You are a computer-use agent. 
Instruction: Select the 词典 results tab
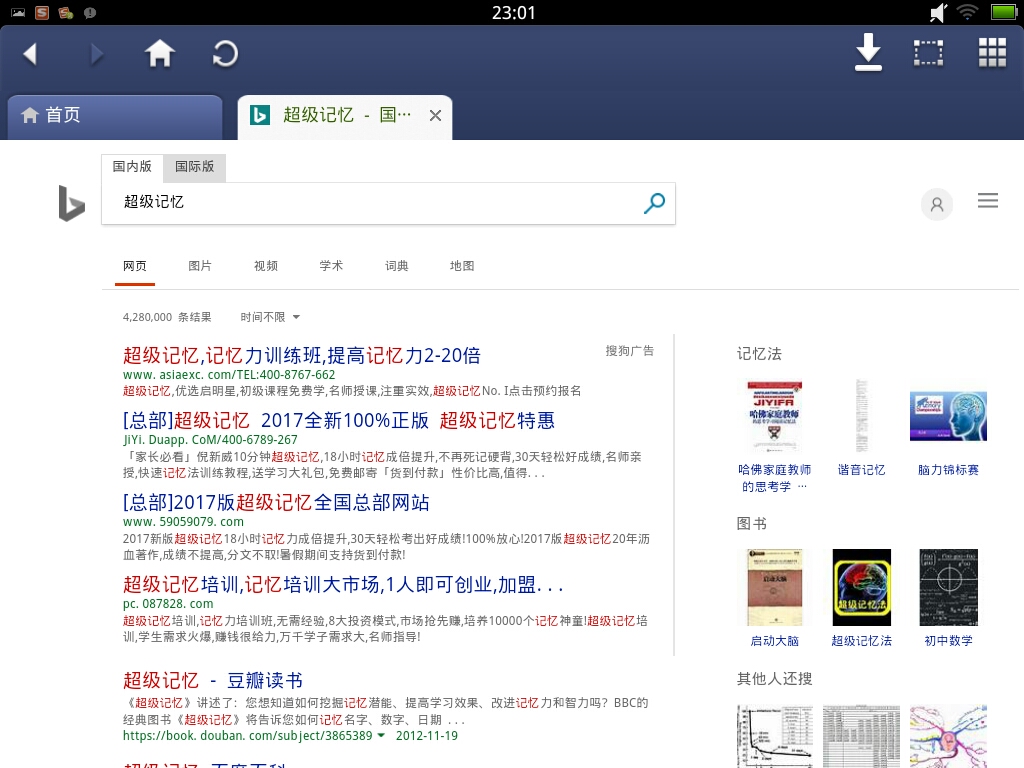click(396, 266)
